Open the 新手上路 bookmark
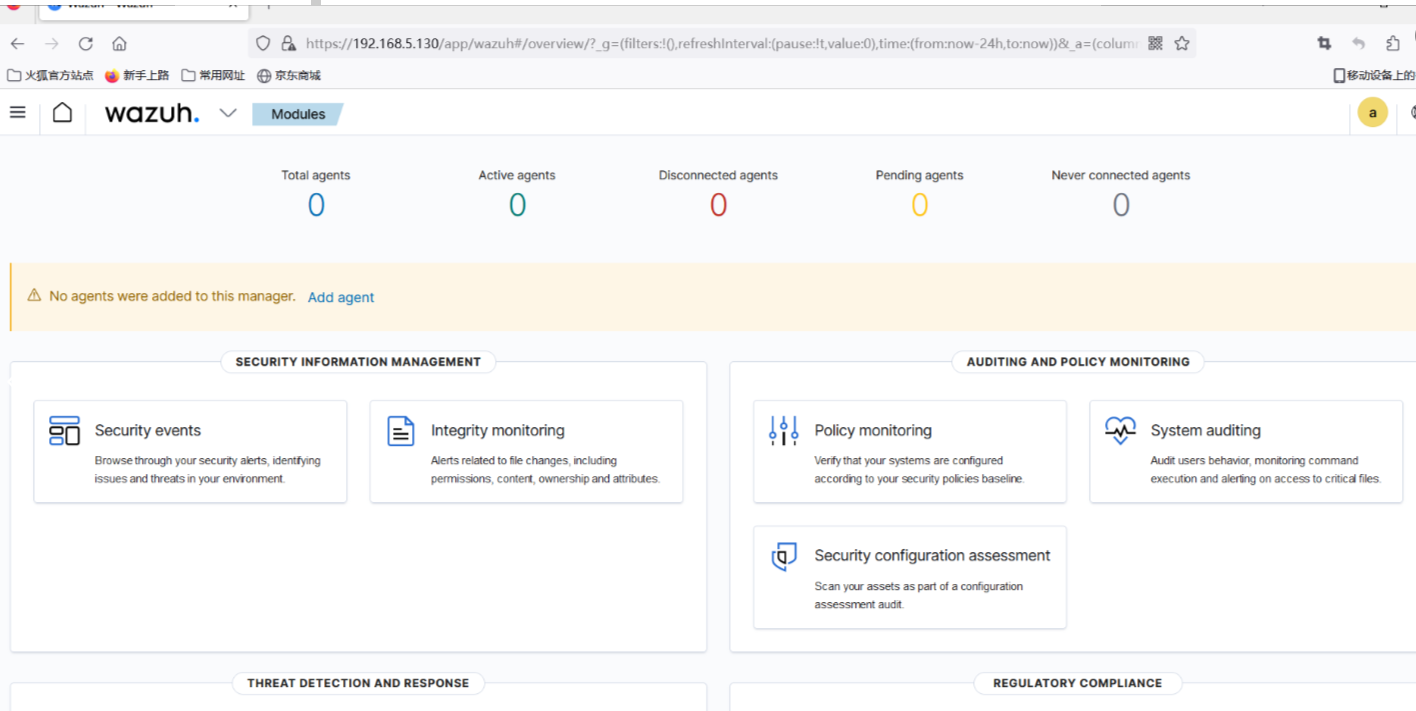This screenshot has height=711, width=1416. coord(137,75)
